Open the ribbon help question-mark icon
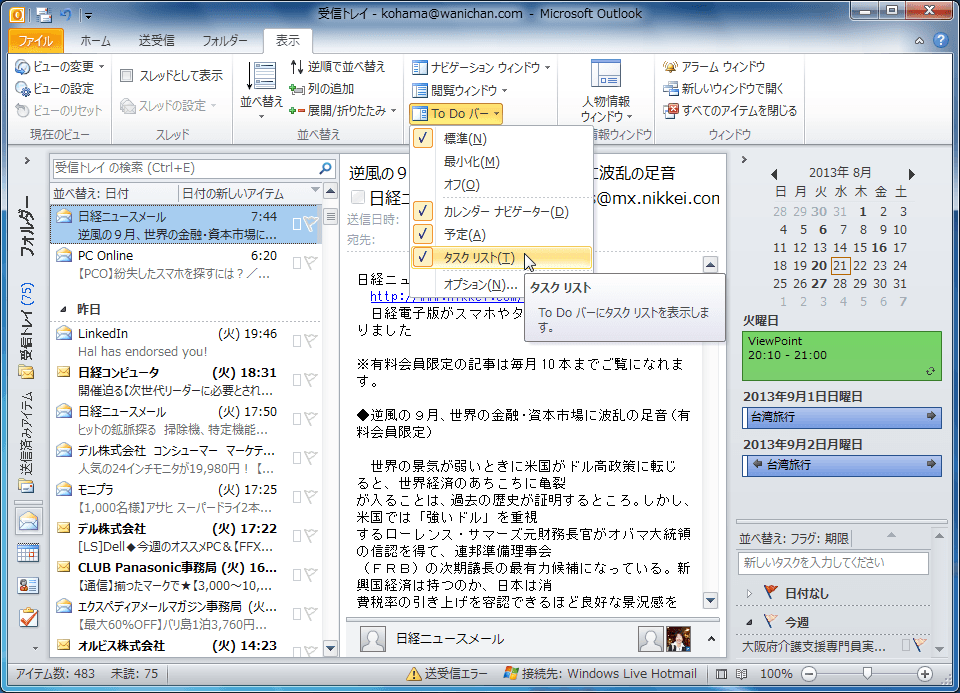Image resolution: width=960 pixels, height=693 pixels. 941,40
